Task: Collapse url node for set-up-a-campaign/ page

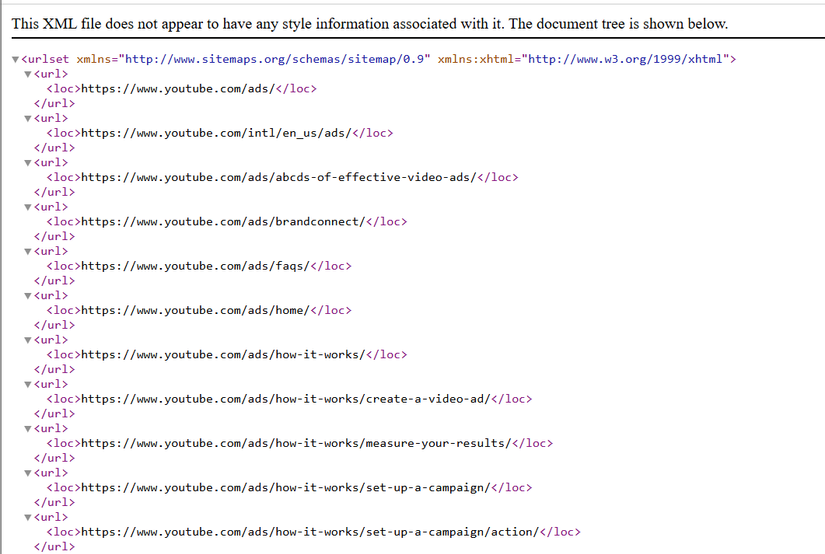Action: click(28, 473)
